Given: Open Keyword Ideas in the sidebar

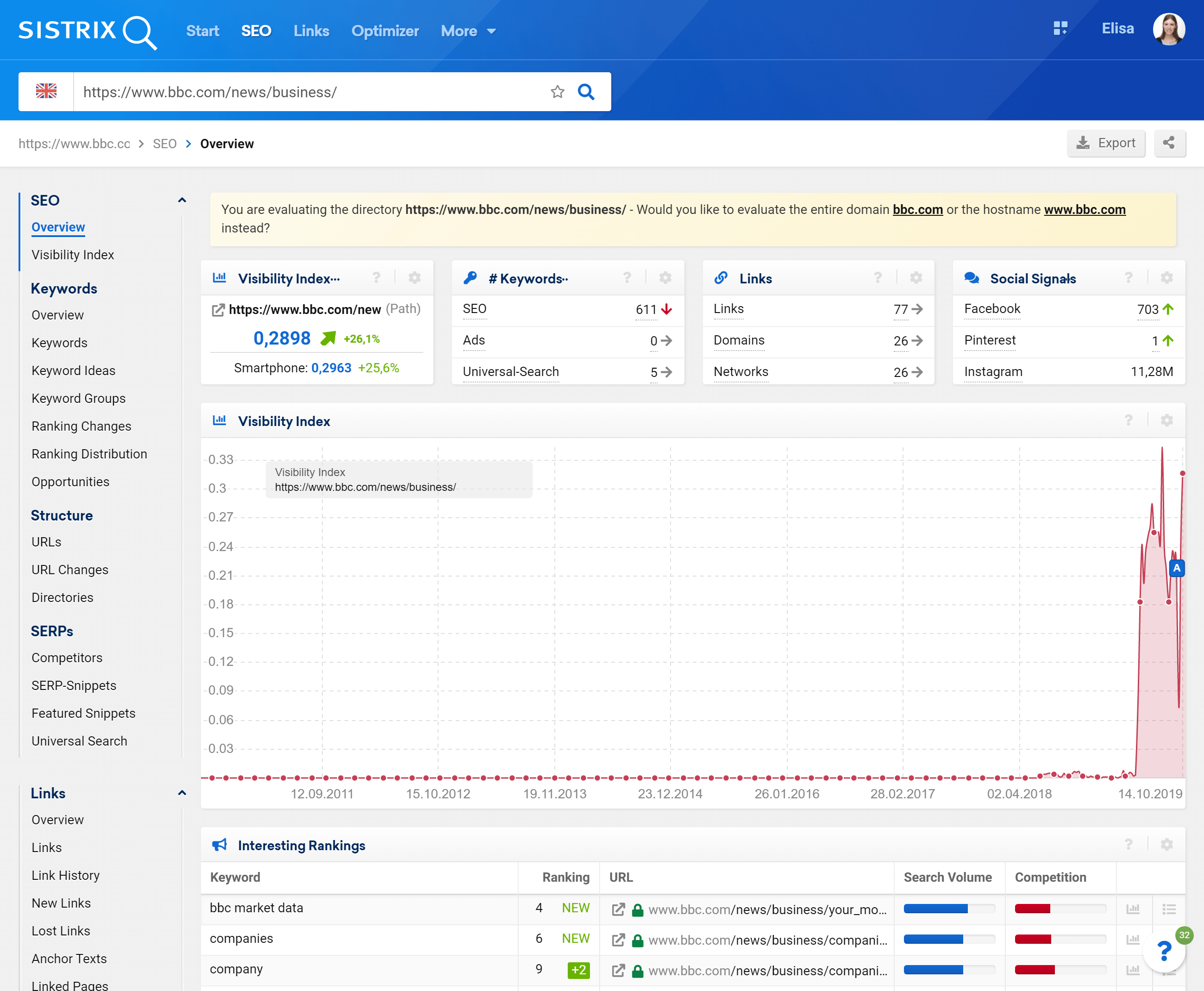Looking at the screenshot, I should pyautogui.click(x=73, y=370).
